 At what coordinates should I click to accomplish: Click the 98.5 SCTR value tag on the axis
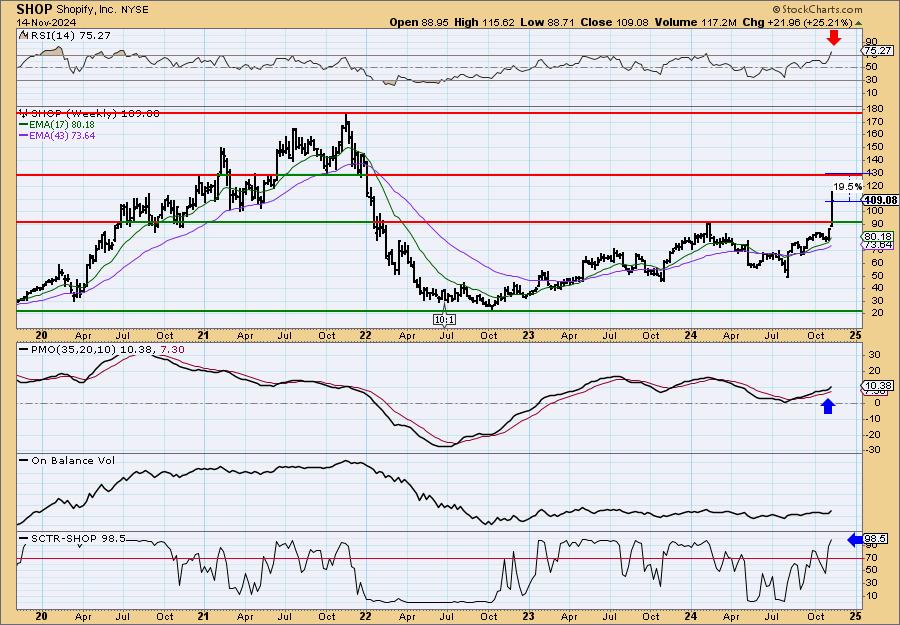(x=876, y=539)
